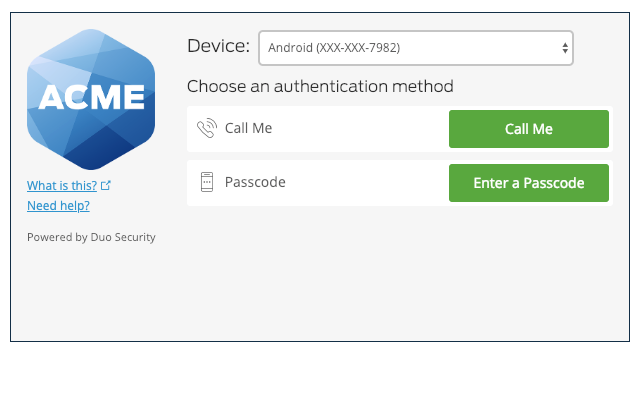Viewport: 640px width, 400px height.
Task: Click the external link icon after What is this?
Action: [106, 185]
